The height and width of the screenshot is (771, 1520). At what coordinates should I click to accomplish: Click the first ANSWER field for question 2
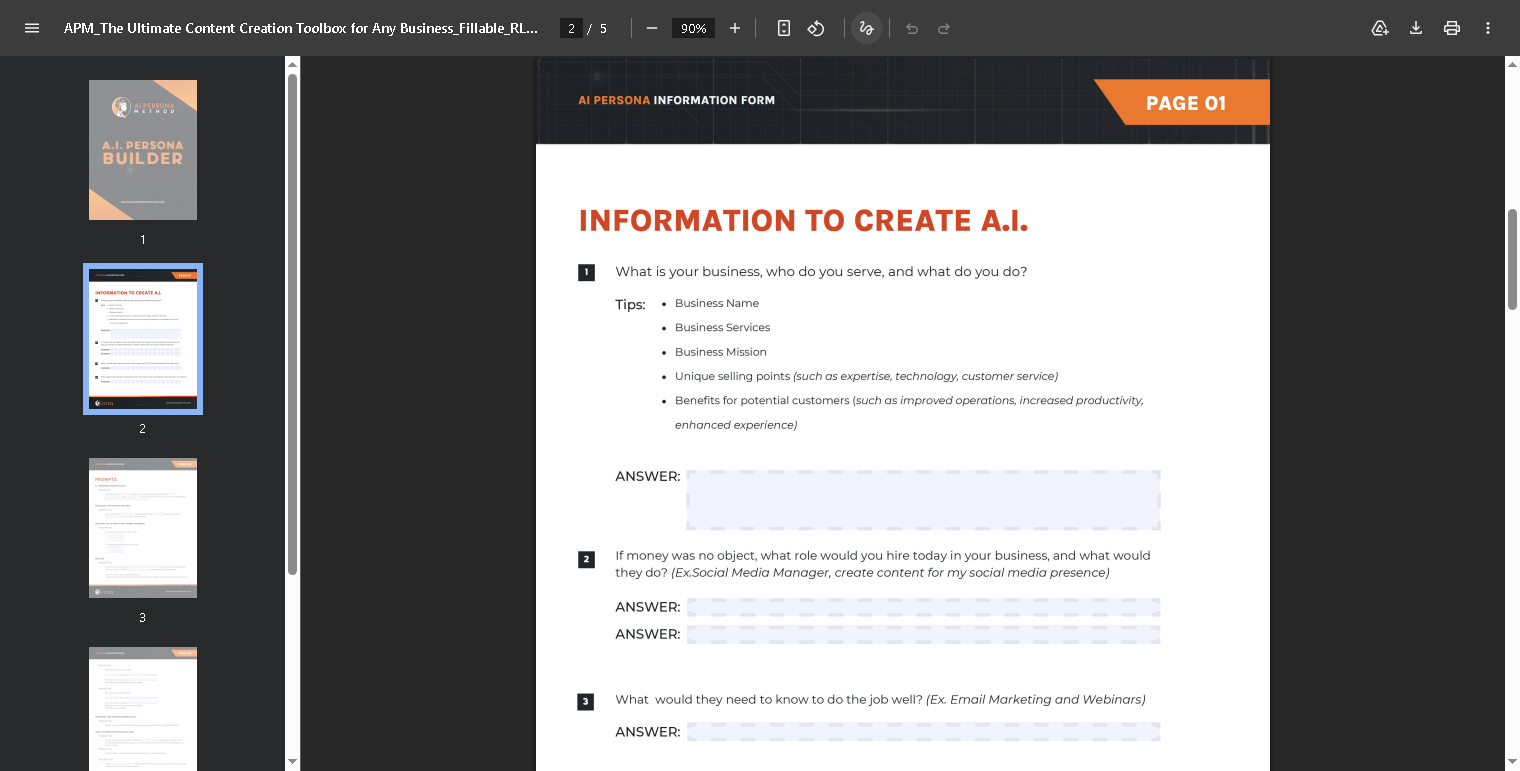923,607
